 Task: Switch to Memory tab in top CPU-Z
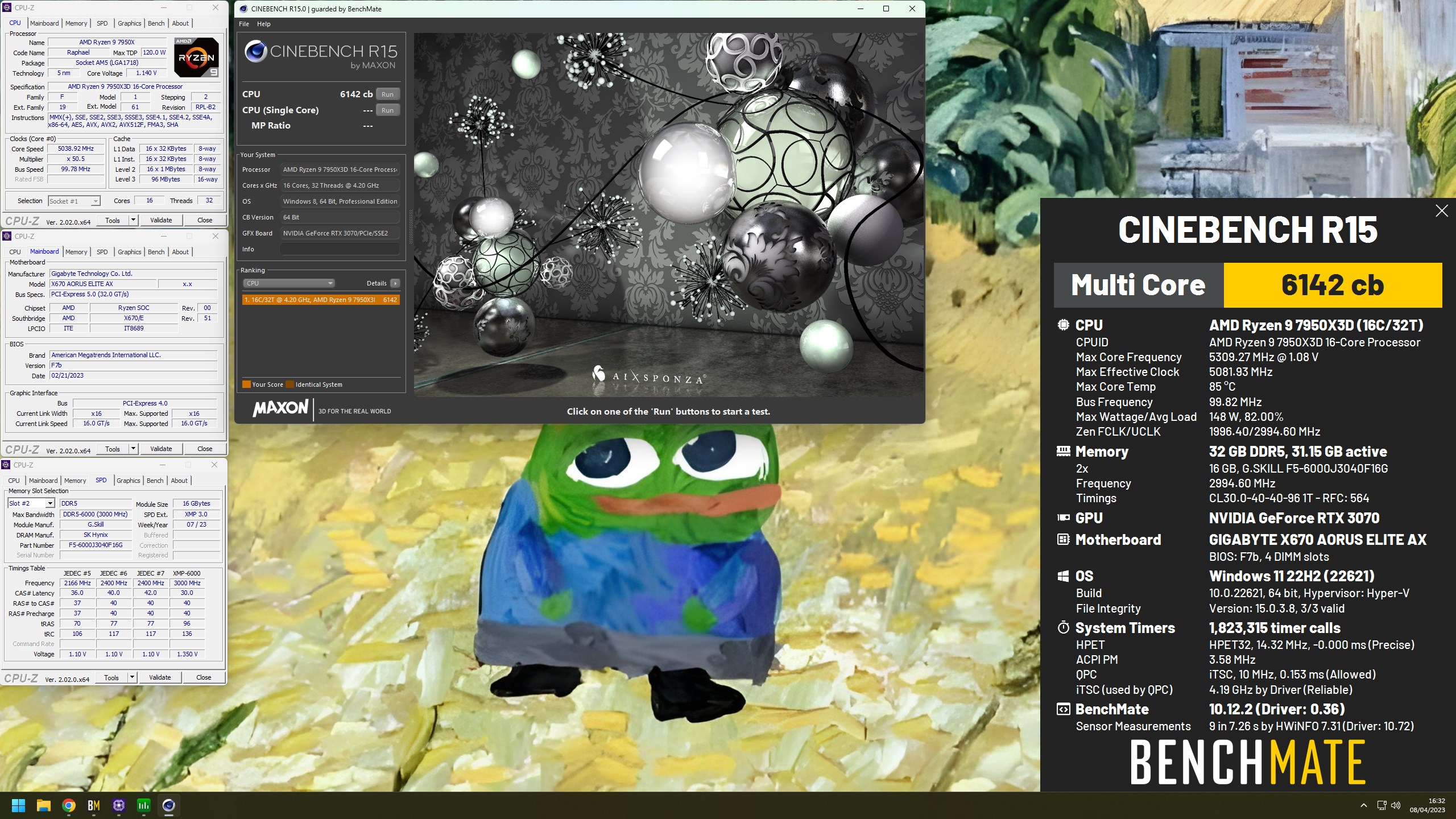coord(76,23)
